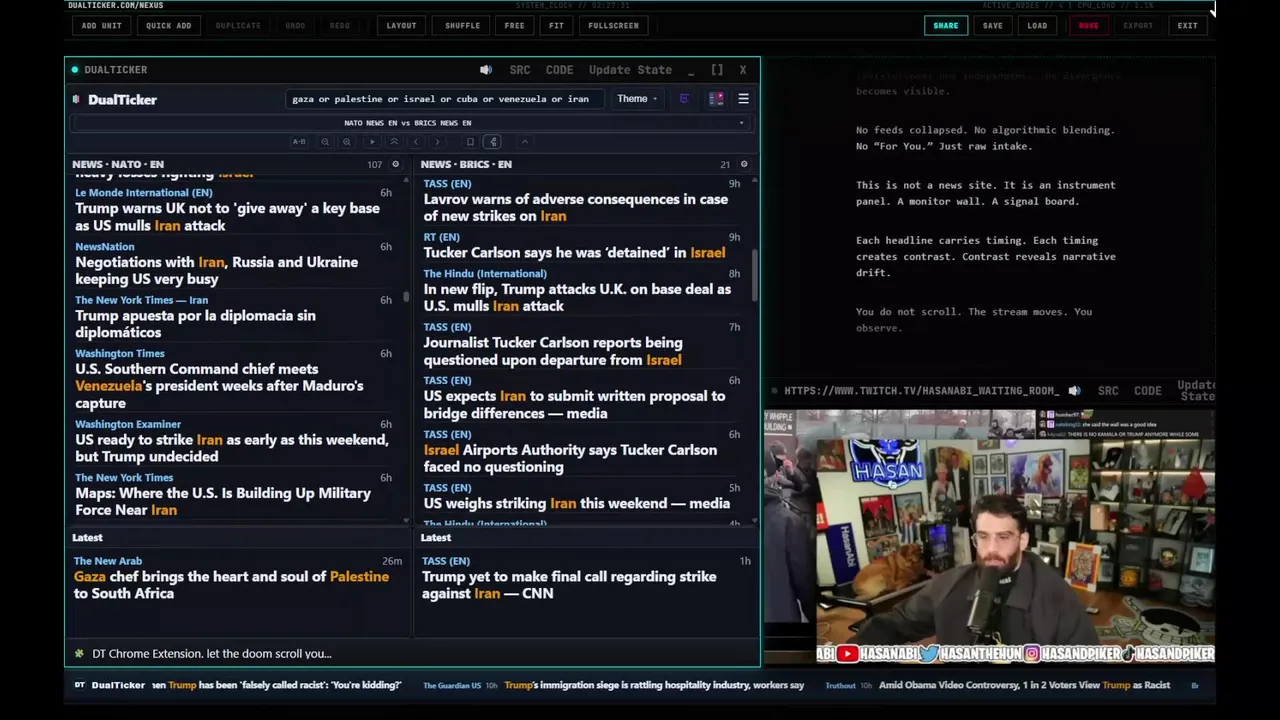The width and height of the screenshot is (1280, 720).
Task: Click the SAVE button
Action: (992, 25)
